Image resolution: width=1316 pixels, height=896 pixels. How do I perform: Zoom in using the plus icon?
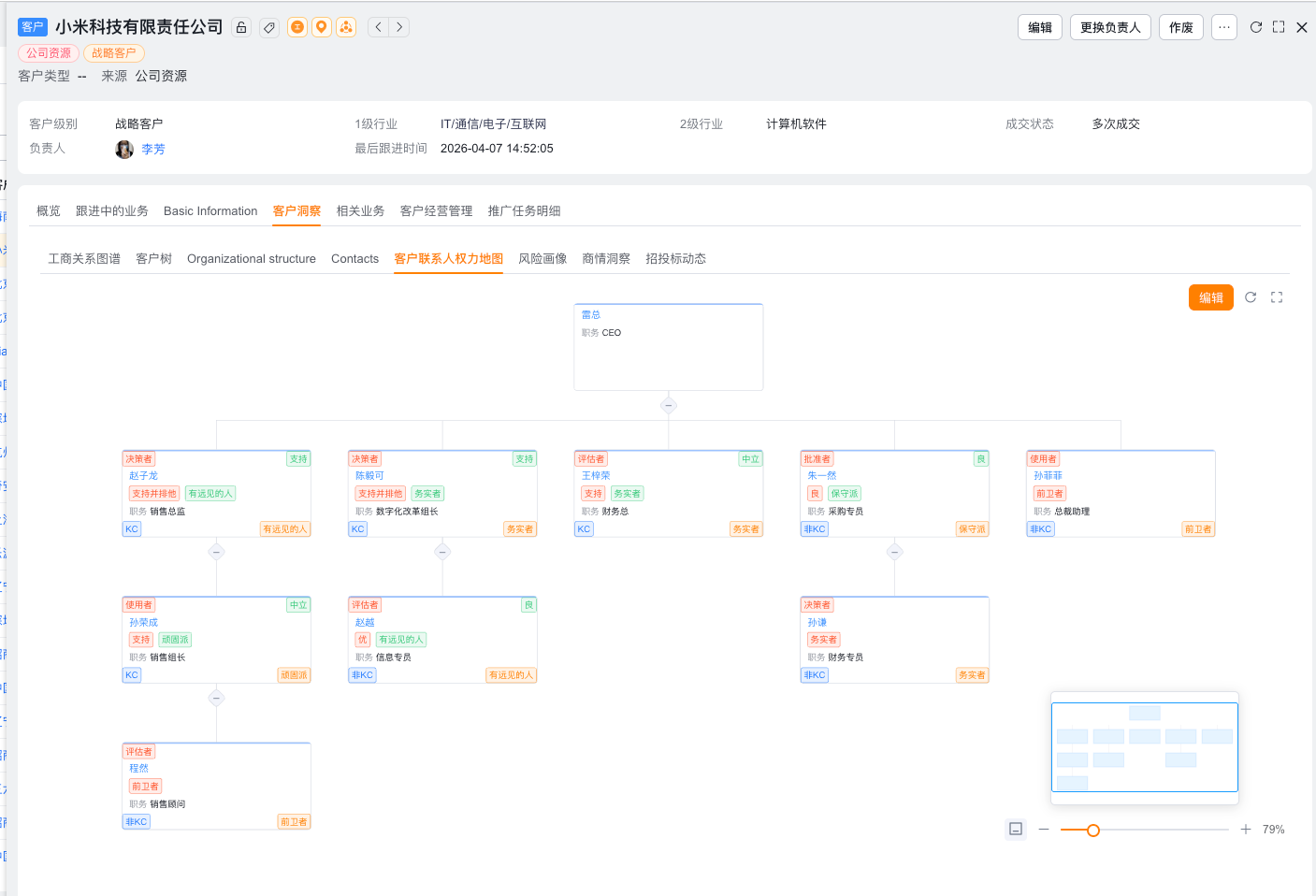pos(1246,830)
